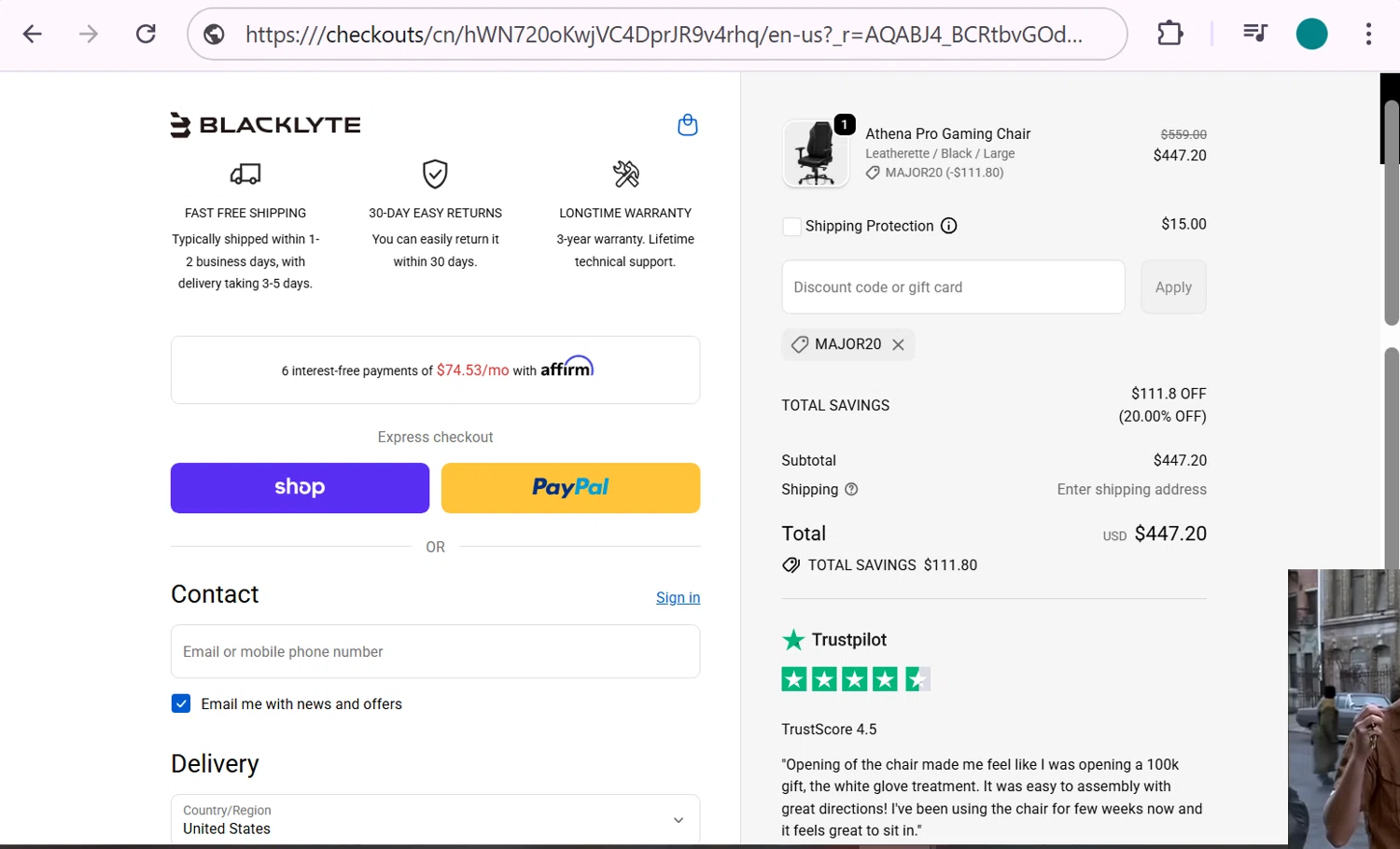Viewport: 1400px width, 849px height.
Task: Click the $447.20 total amount
Action: tap(1170, 534)
